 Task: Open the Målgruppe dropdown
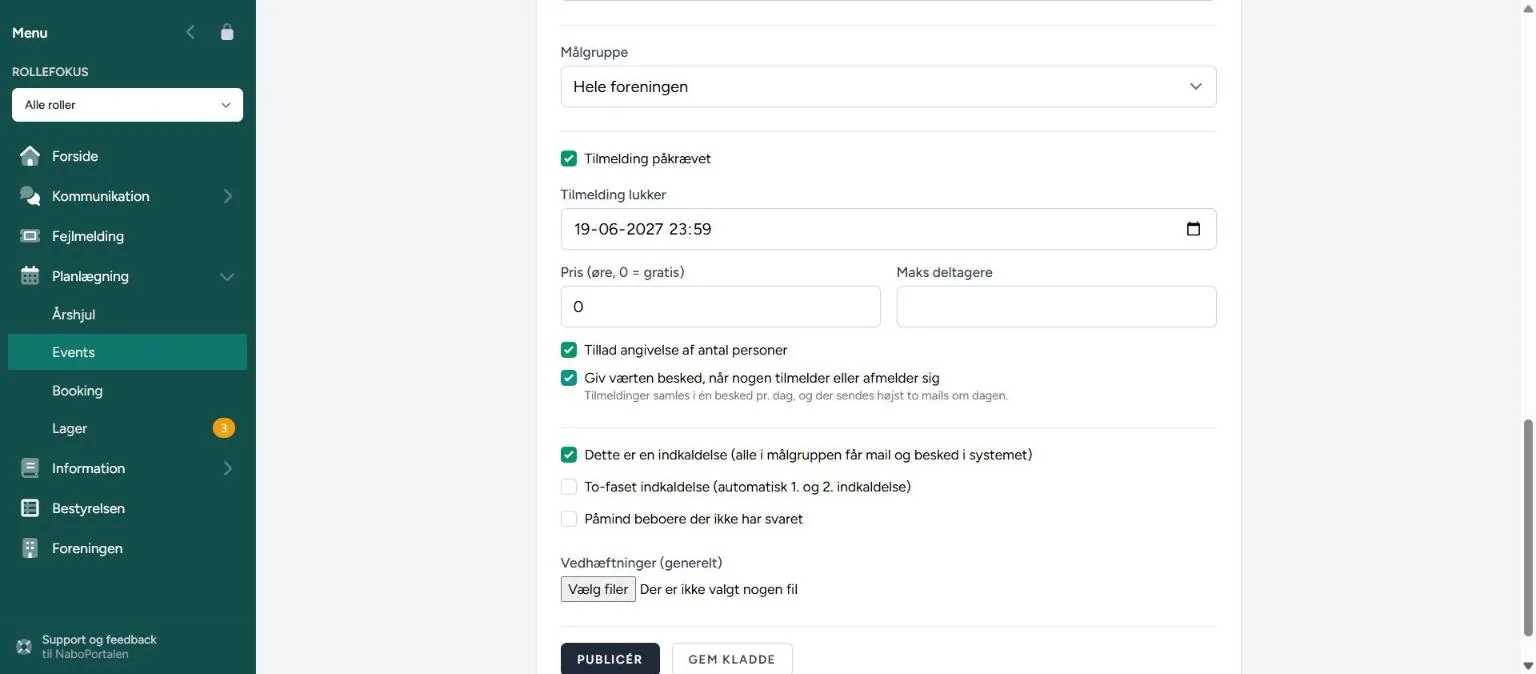click(888, 87)
